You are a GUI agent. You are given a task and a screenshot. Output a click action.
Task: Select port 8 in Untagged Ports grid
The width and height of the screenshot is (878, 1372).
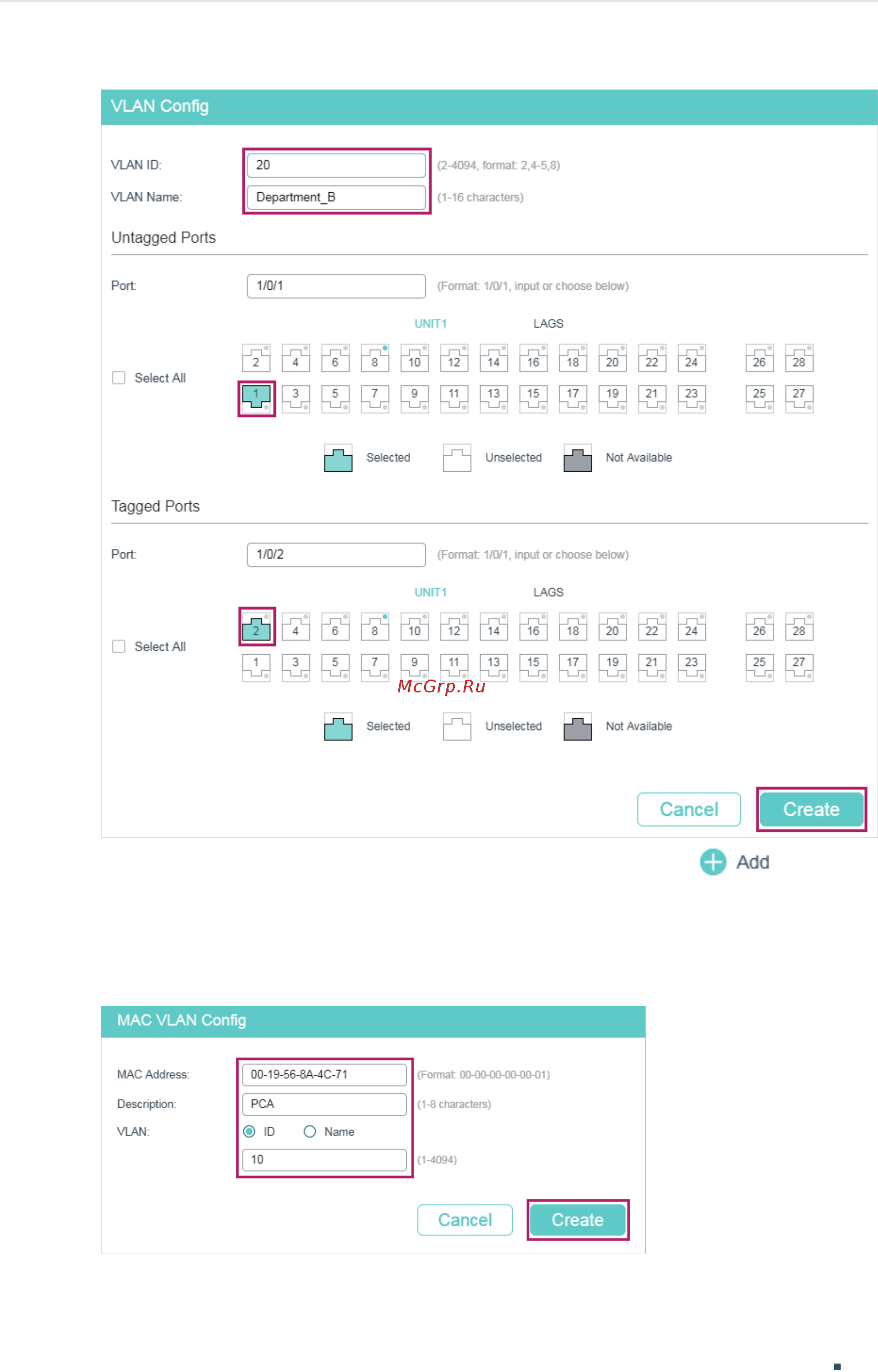pyautogui.click(x=375, y=358)
